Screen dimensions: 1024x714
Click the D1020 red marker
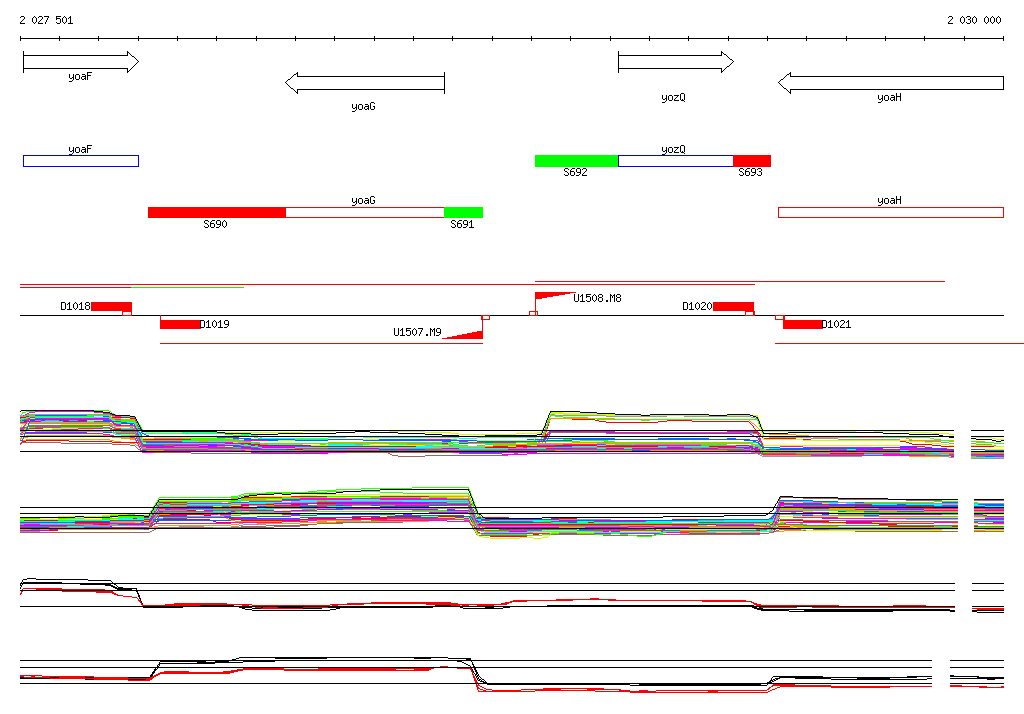(733, 306)
